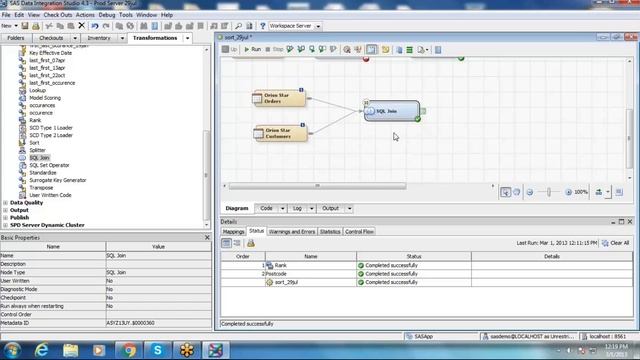640x360 pixels.
Task: Open the Actions menu
Action: [85, 15]
